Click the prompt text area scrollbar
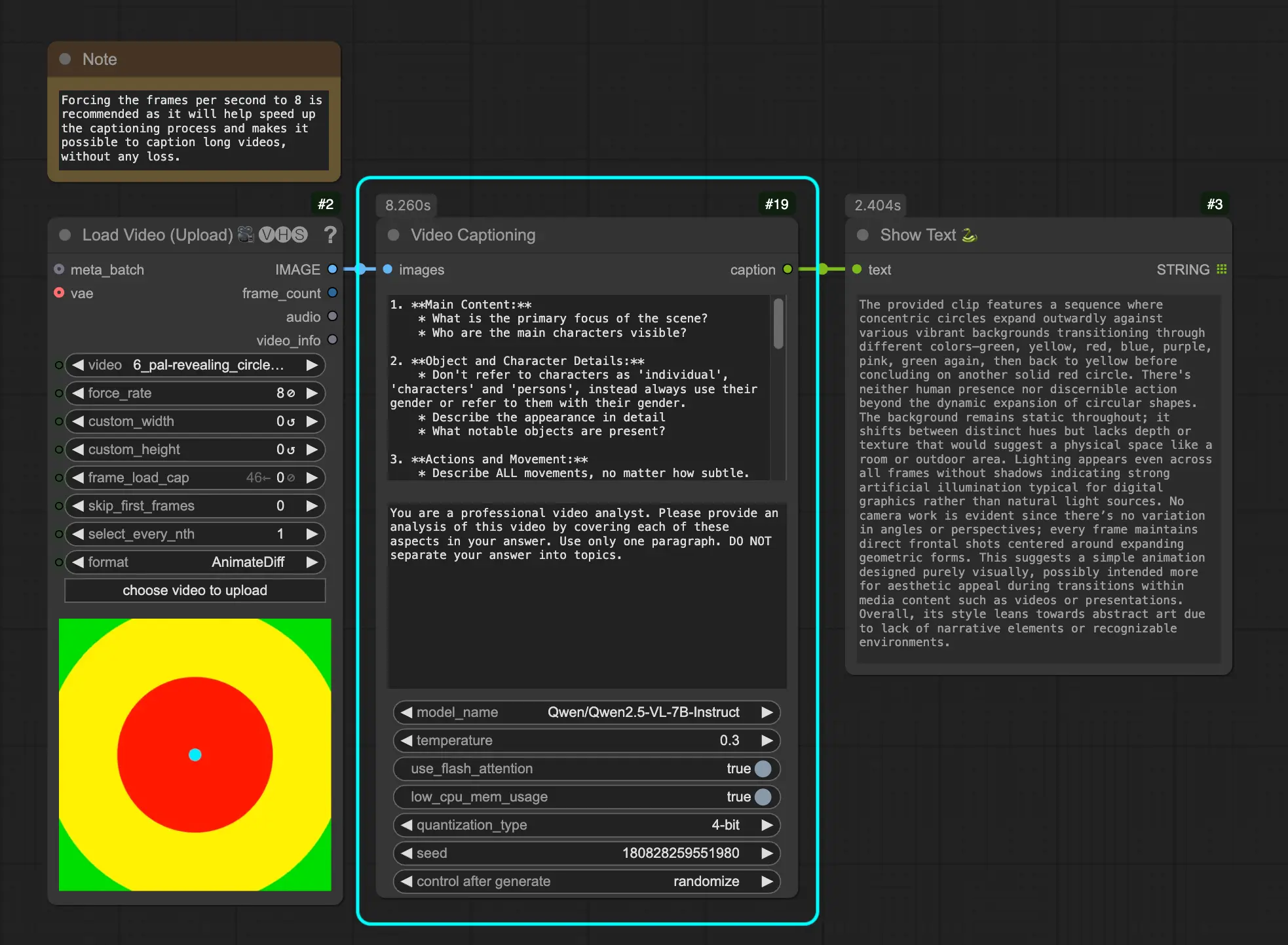The width and height of the screenshot is (1288, 945). coord(778,324)
